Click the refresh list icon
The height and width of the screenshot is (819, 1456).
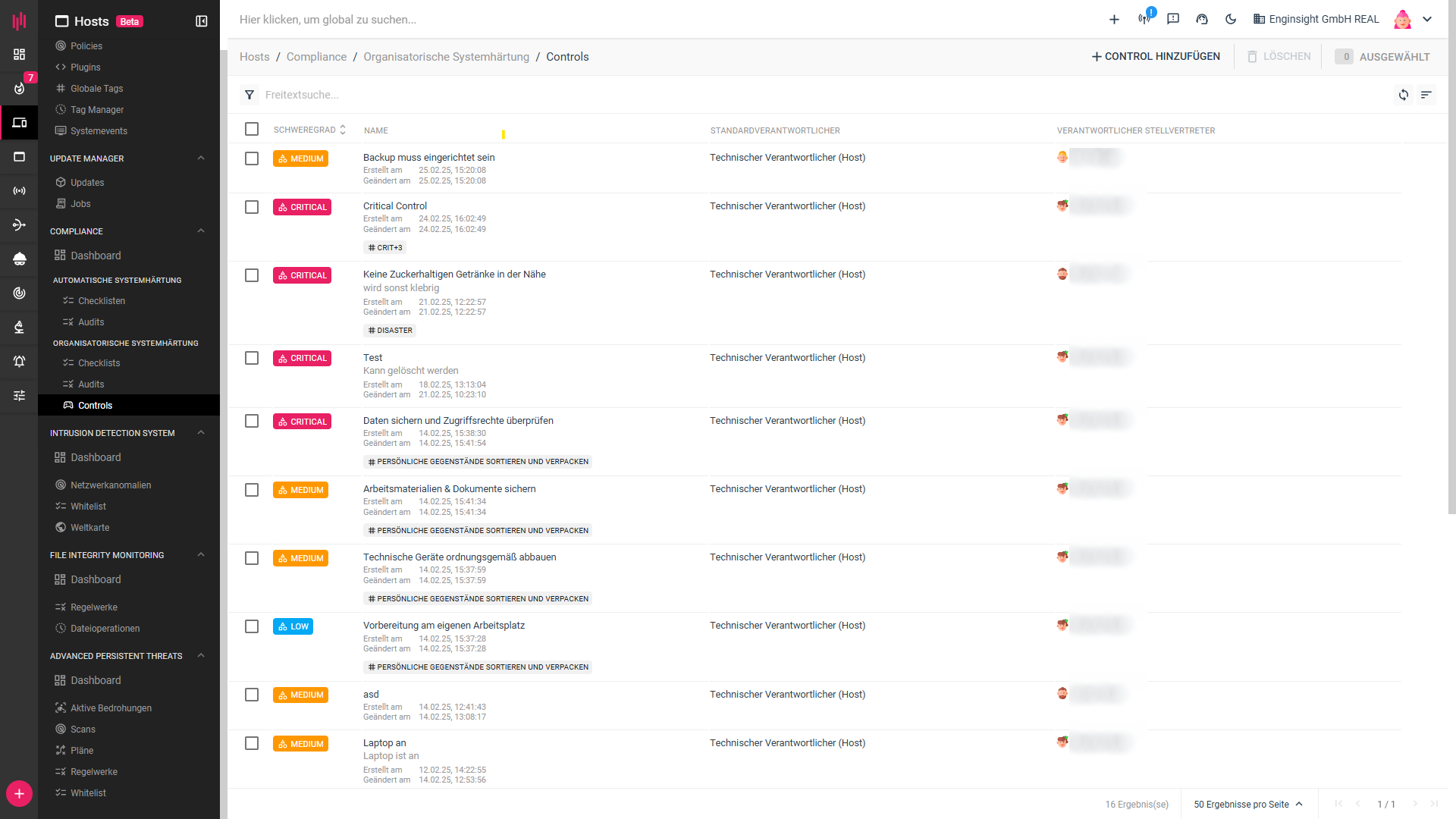[1404, 95]
